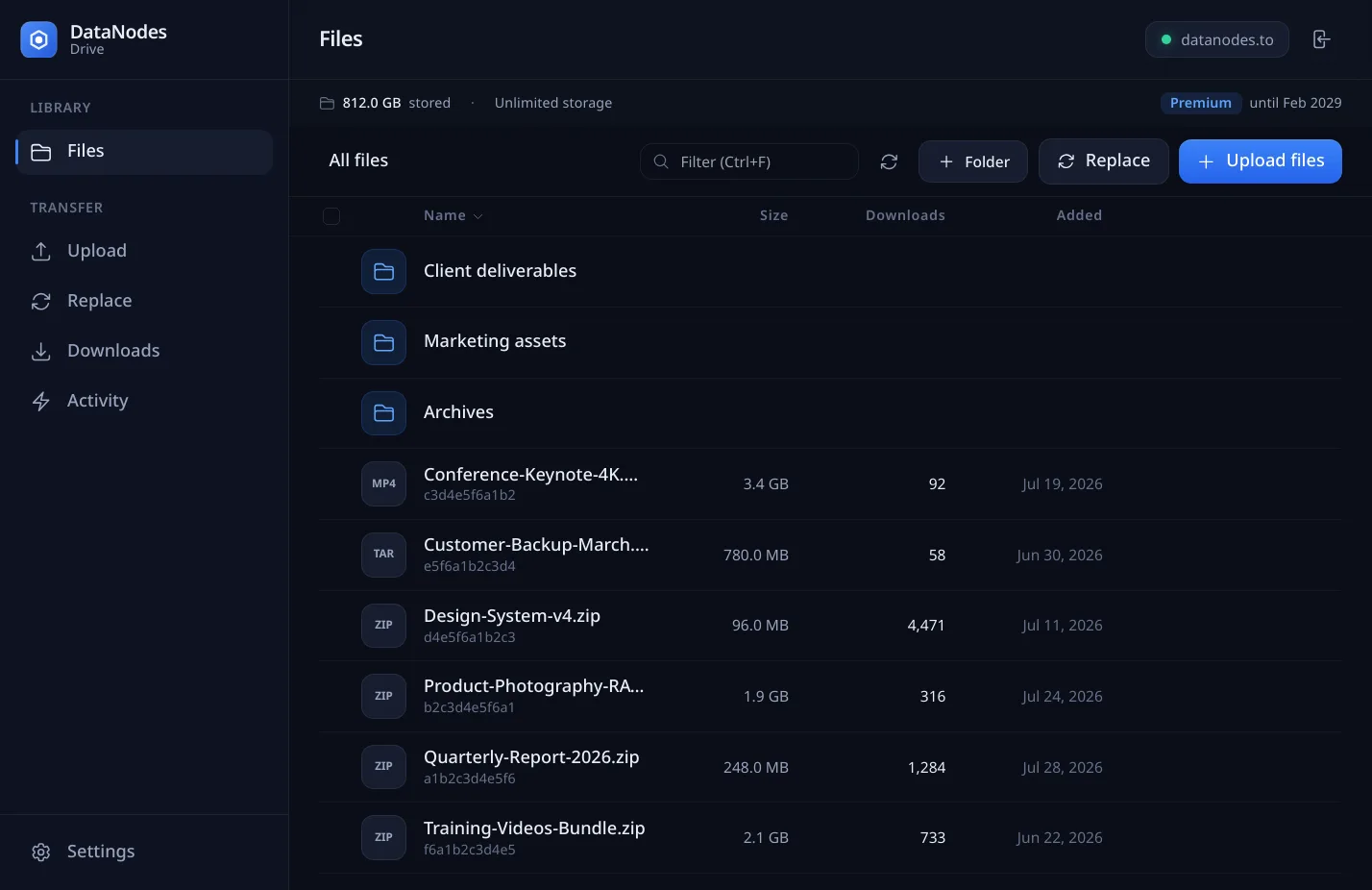Click ZIP badge for Quarterly-Report-2026.zip

pyautogui.click(x=383, y=767)
